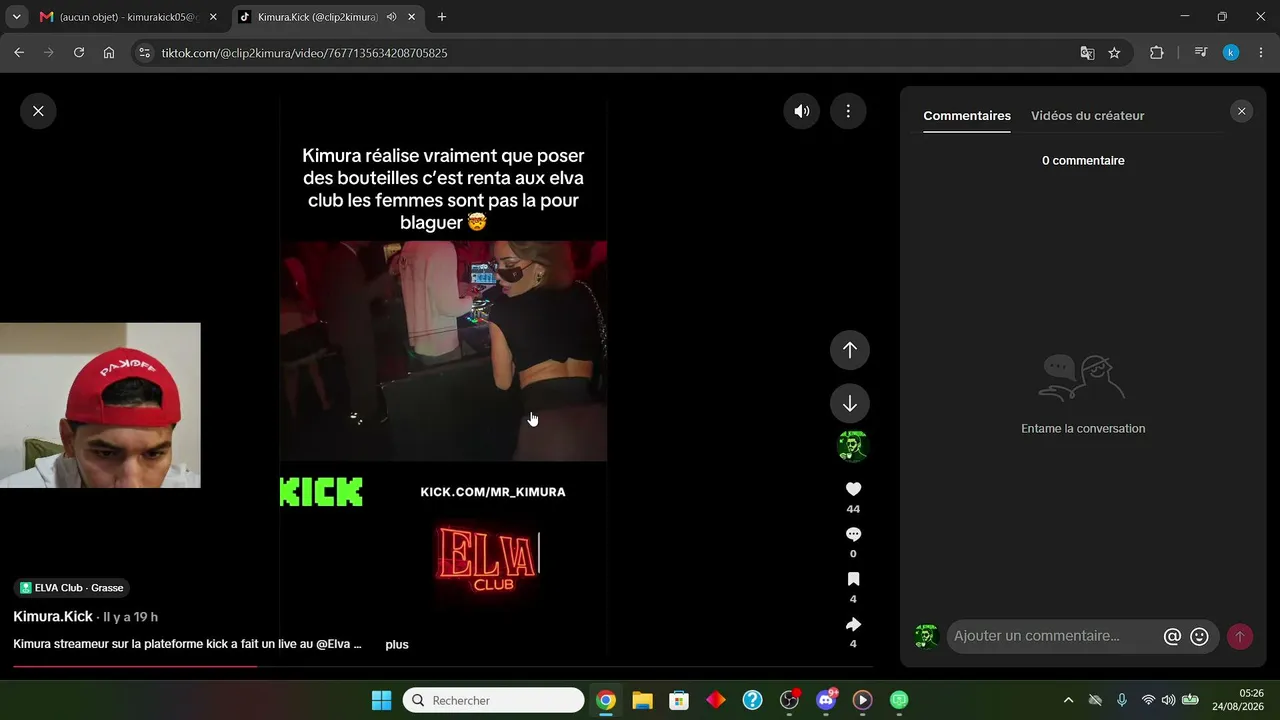The image size is (1280, 720).
Task: Bookmark this page with the star
Action: (1114, 53)
